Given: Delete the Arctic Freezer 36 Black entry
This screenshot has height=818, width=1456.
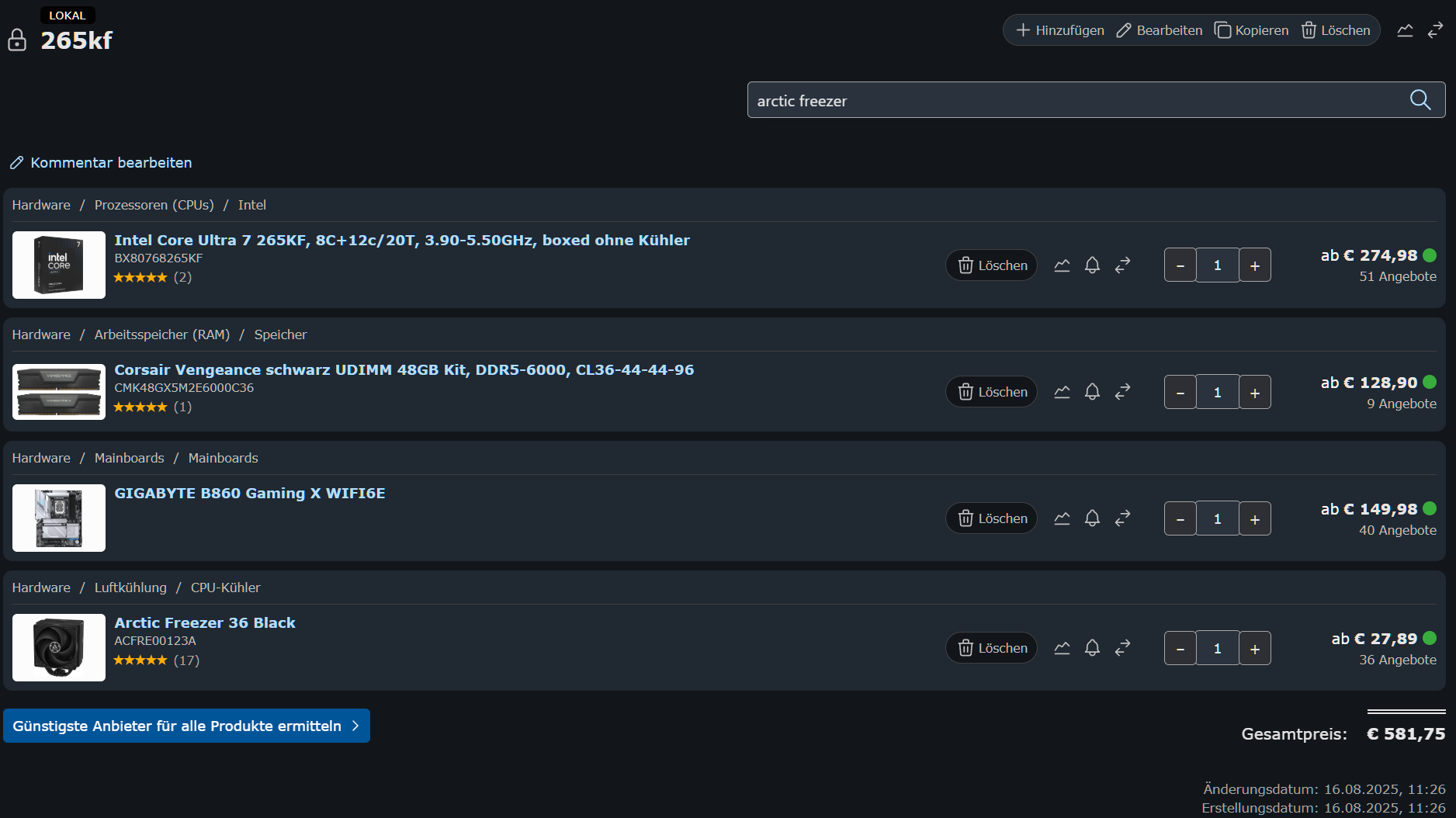Looking at the screenshot, I should point(991,648).
